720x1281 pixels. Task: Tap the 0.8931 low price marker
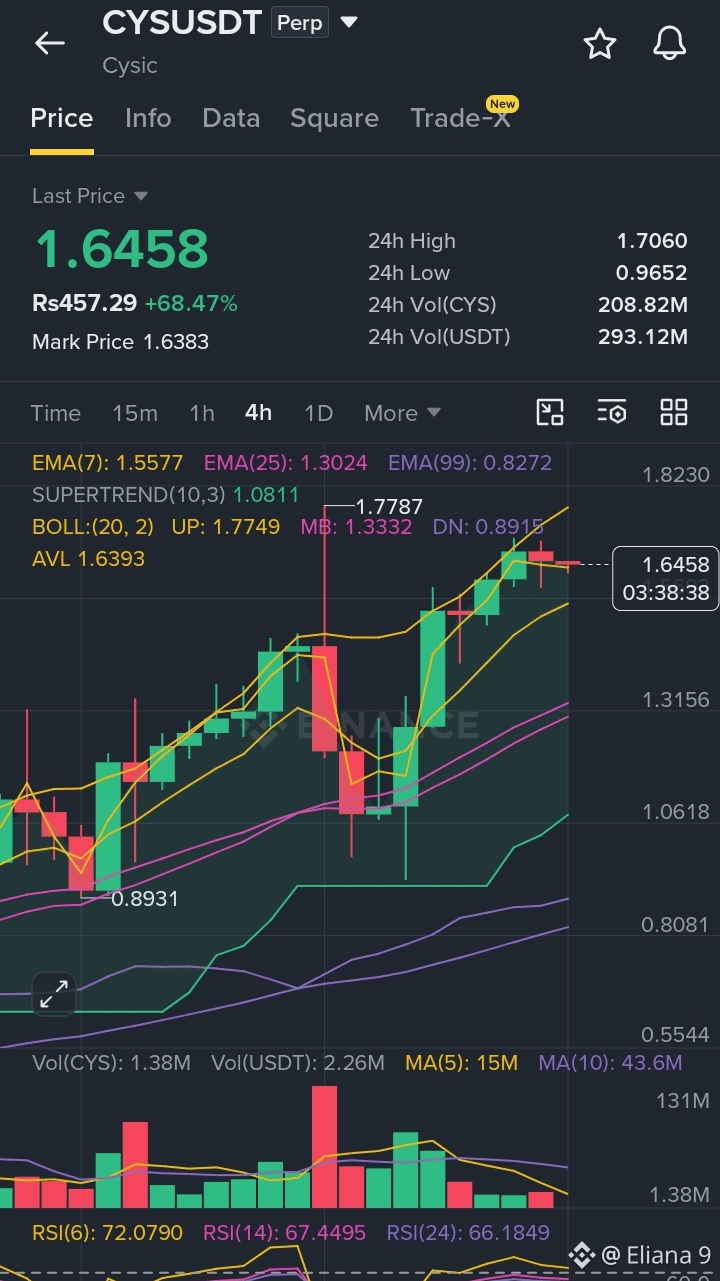click(145, 899)
